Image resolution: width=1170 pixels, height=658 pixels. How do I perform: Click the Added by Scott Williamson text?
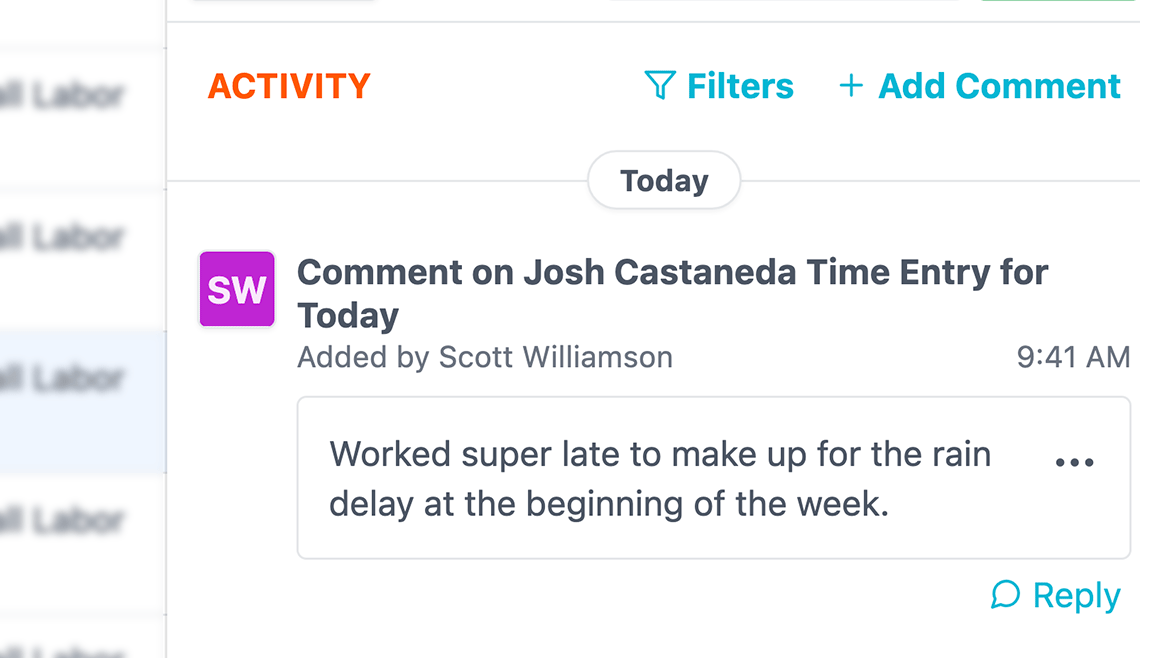(x=485, y=357)
